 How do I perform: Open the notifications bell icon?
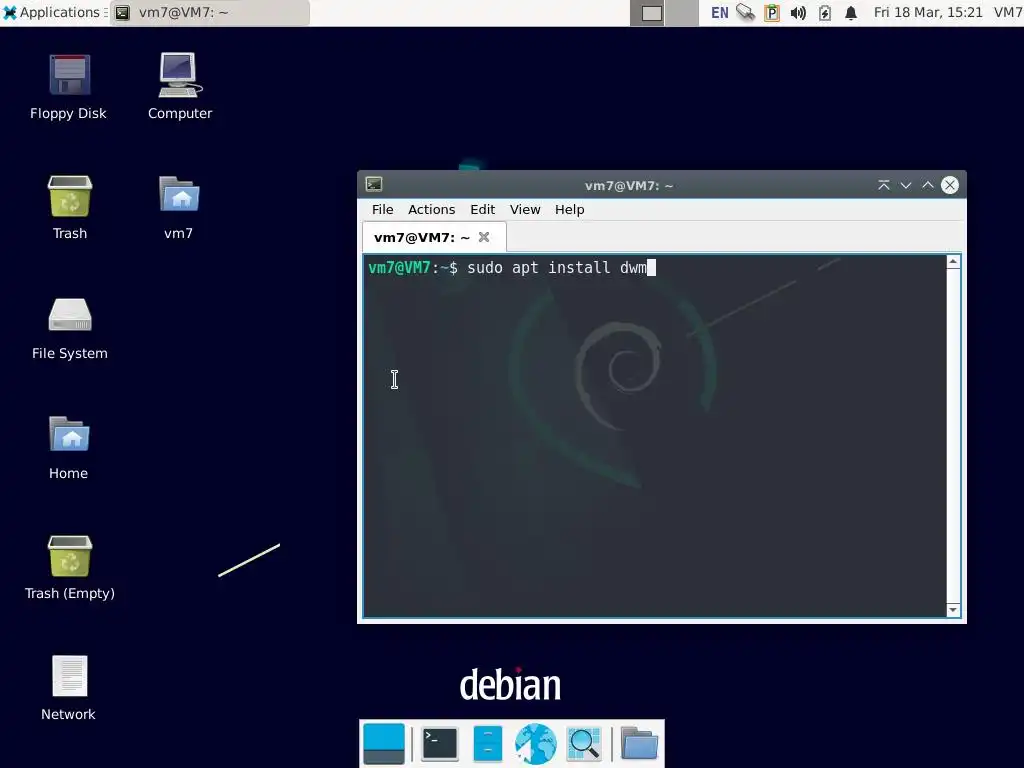tap(851, 13)
